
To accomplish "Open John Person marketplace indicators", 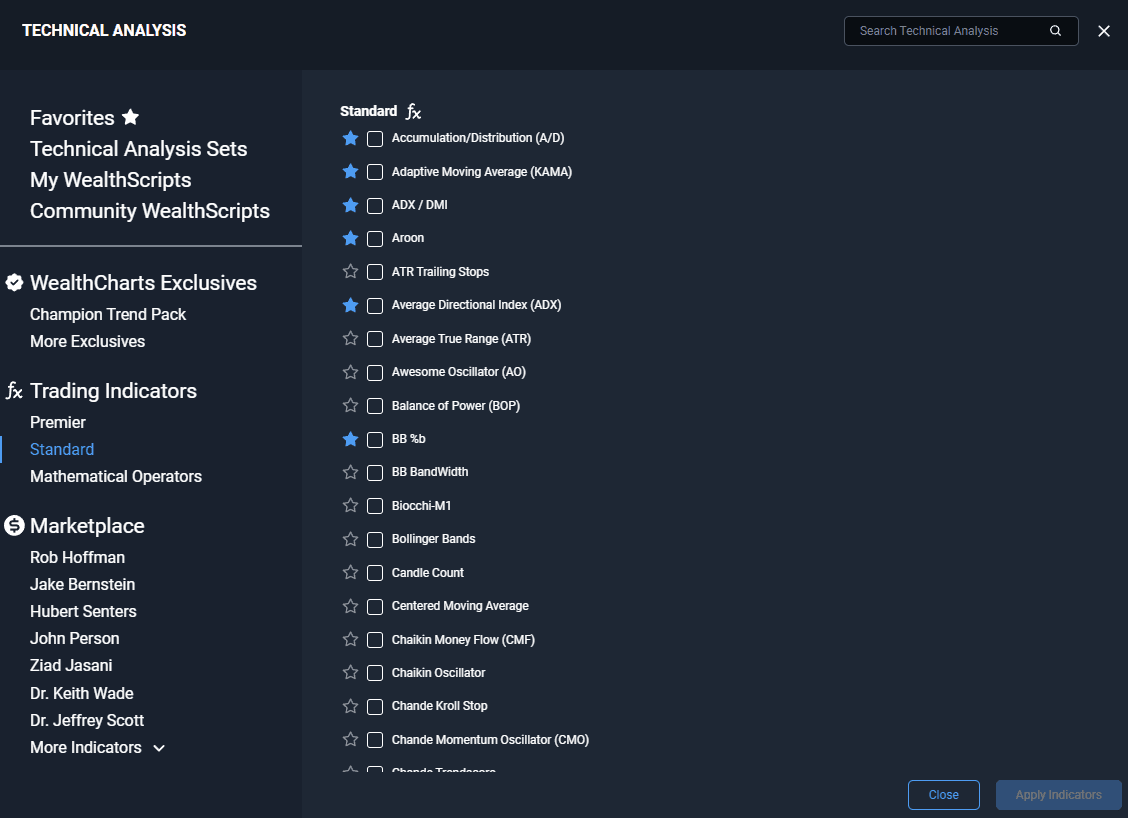I will 74,638.
